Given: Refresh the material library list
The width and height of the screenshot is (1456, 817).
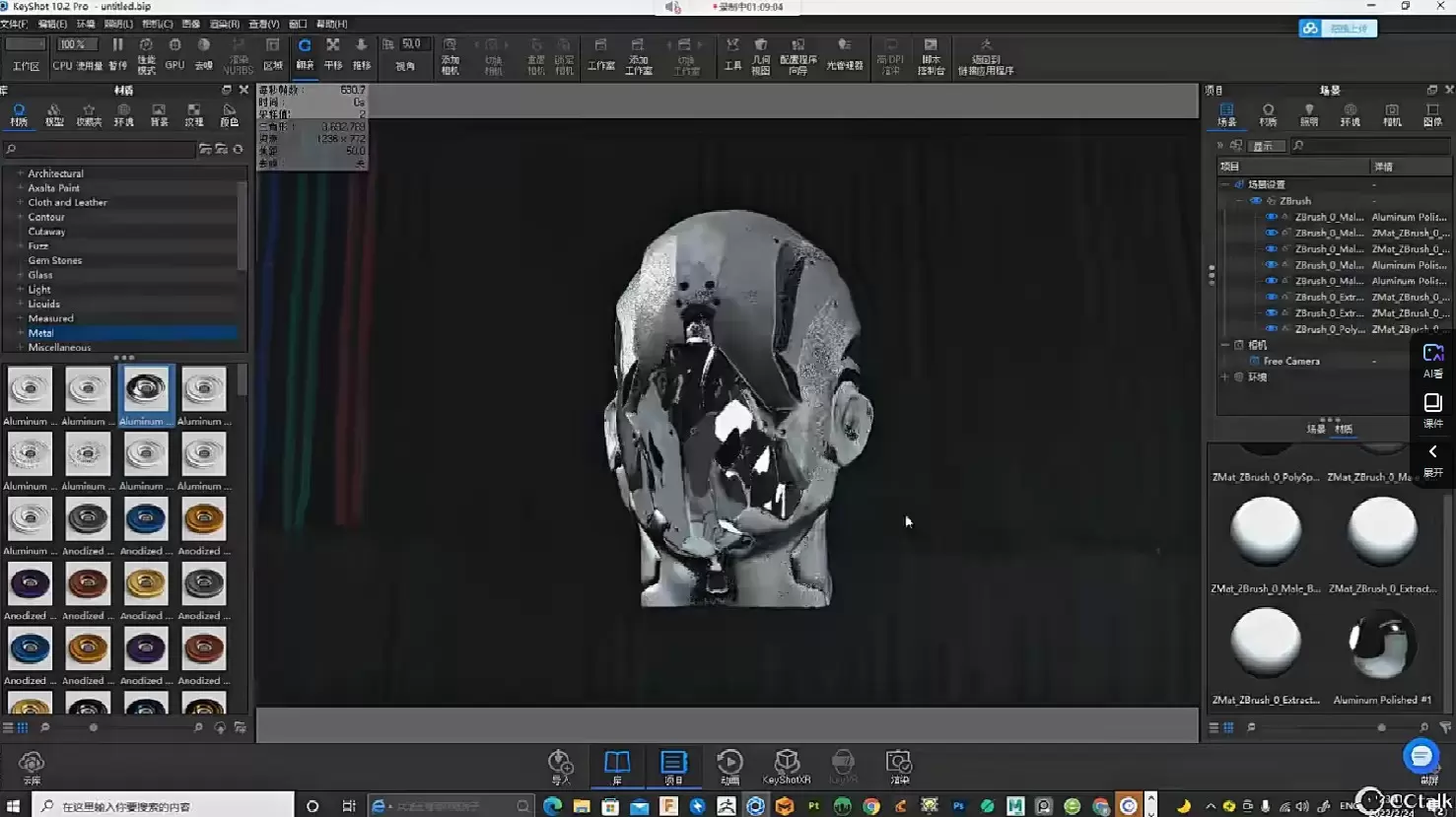Looking at the screenshot, I should pyautogui.click(x=238, y=149).
